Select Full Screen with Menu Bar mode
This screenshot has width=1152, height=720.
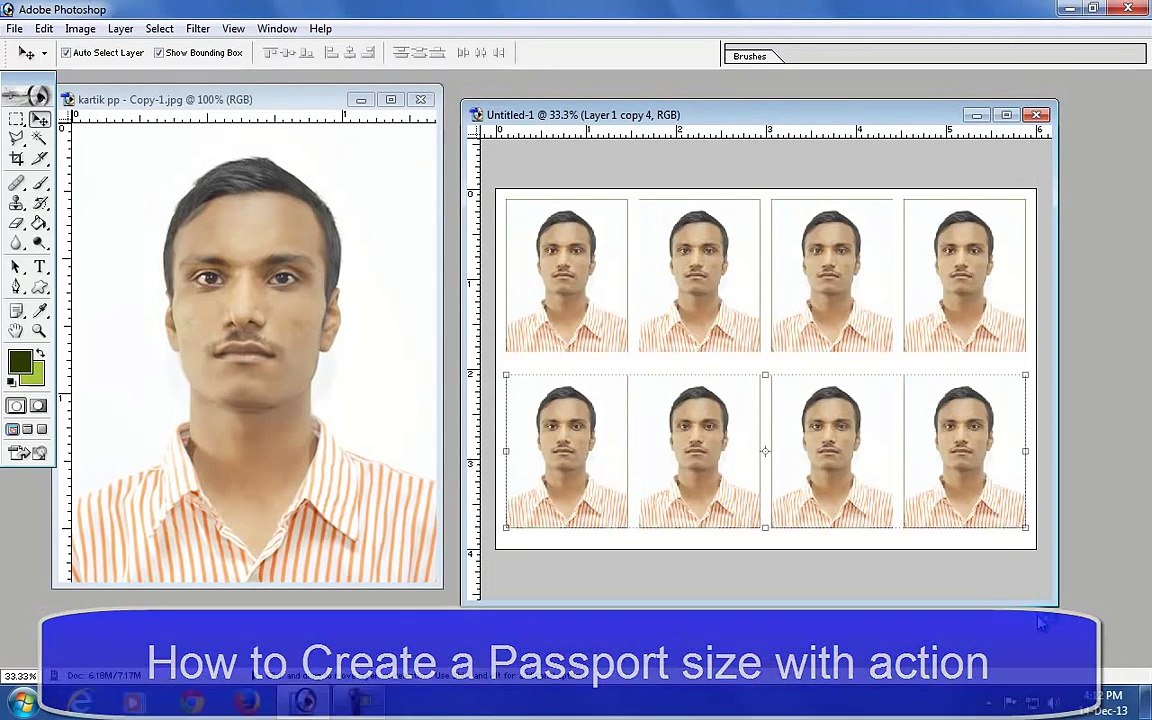tap(27, 429)
